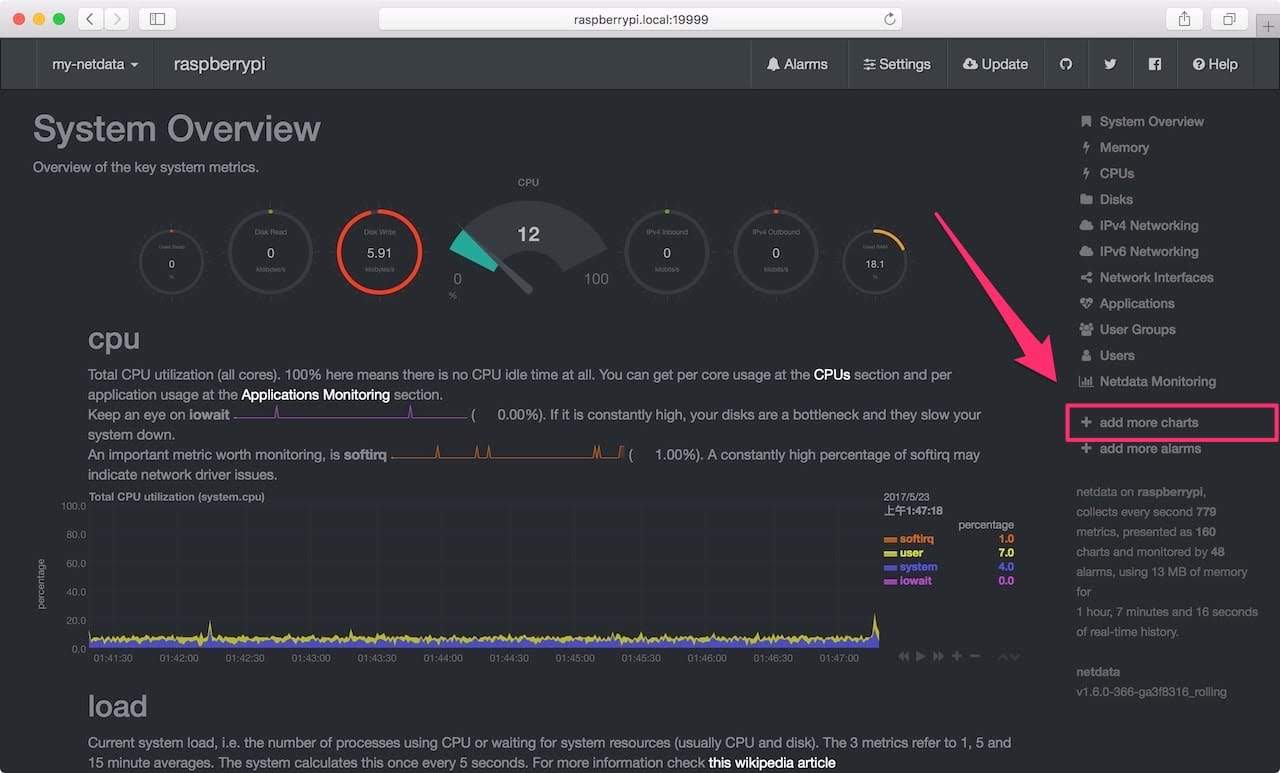The width and height of the screenshot is (1280, 773).
Task: Open the Facebook icon link
Action: point(1155,64)
